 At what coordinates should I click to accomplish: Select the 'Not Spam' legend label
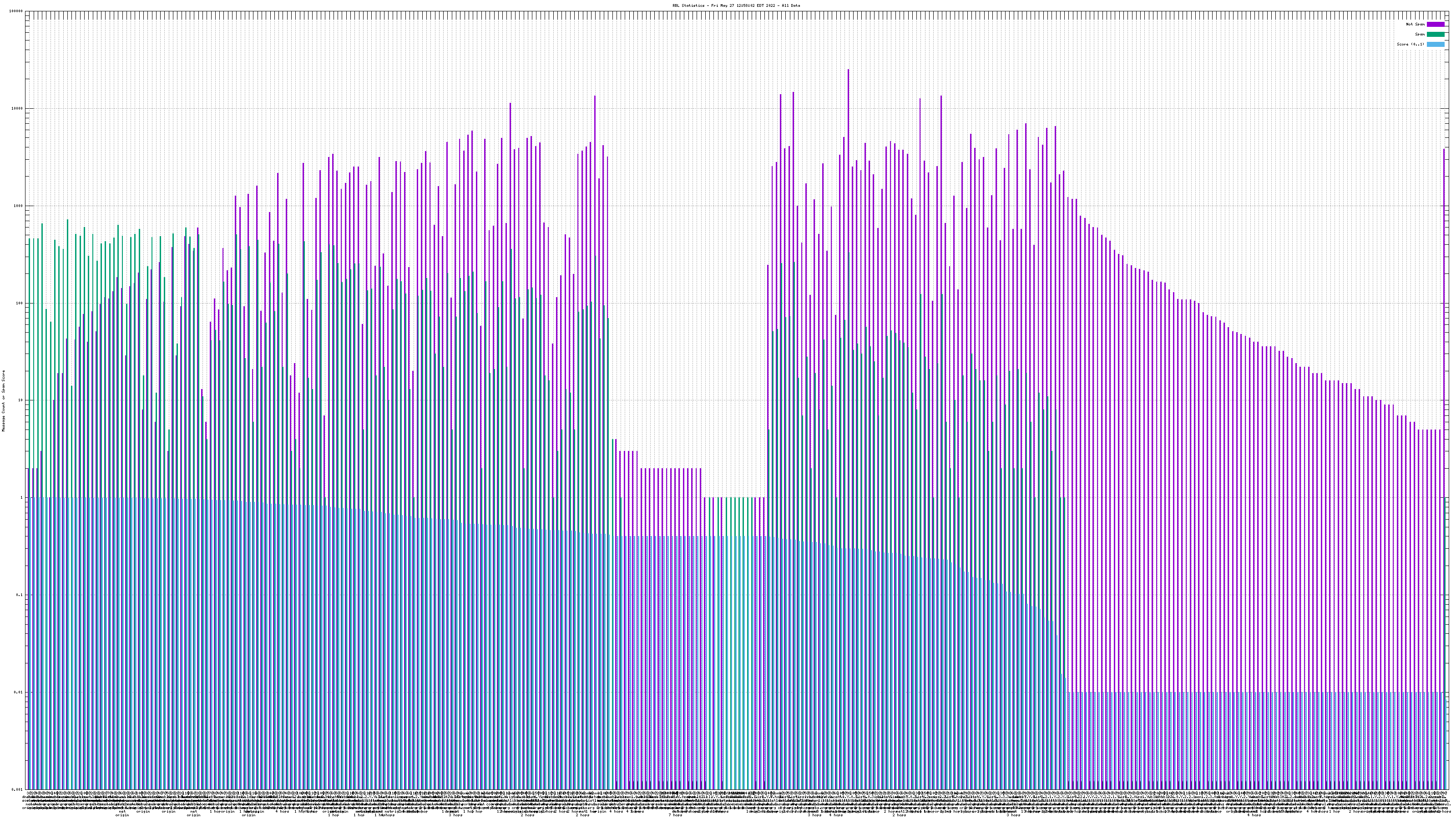[x=1416, y=24]
